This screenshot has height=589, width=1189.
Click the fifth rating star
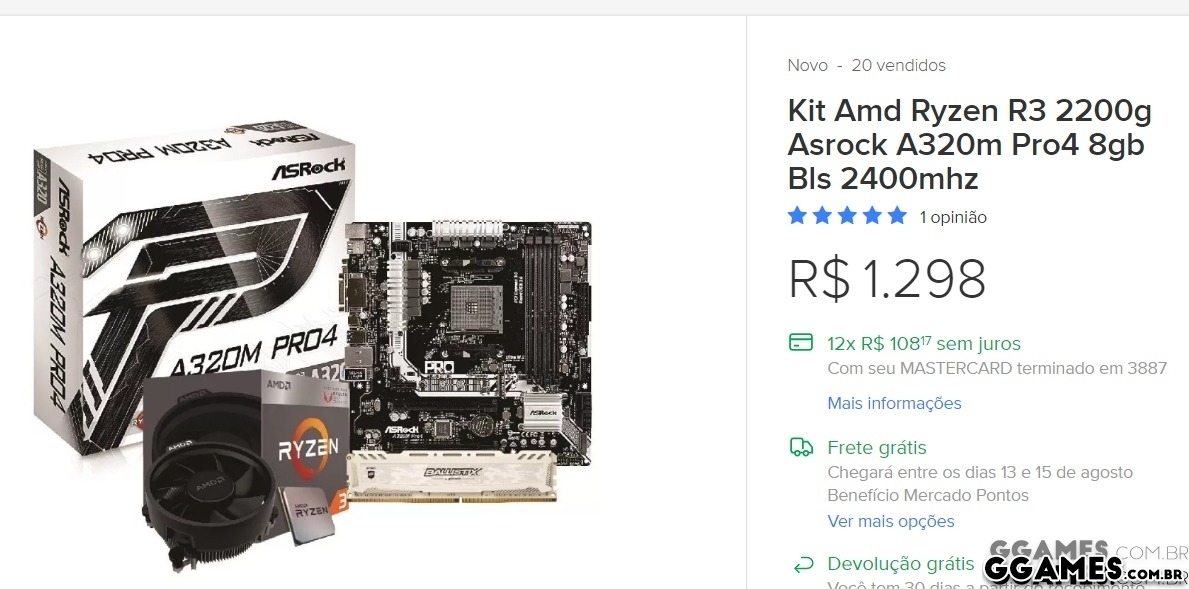pos(898,216)
